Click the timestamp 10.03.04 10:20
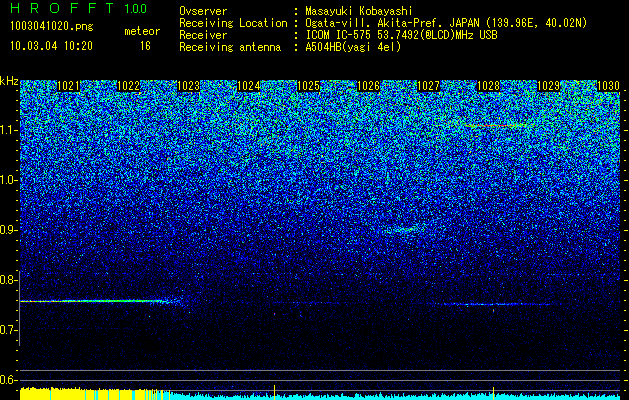Screen dimensions: 629x400 pos(51,46)
